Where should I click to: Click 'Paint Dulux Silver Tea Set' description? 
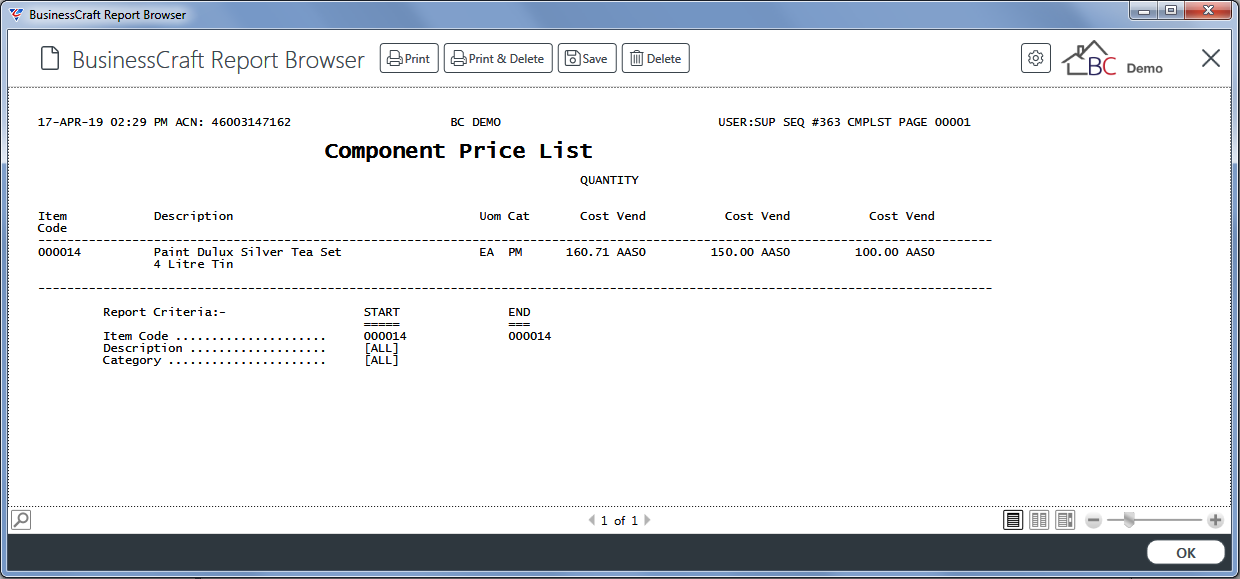(248, 252)
